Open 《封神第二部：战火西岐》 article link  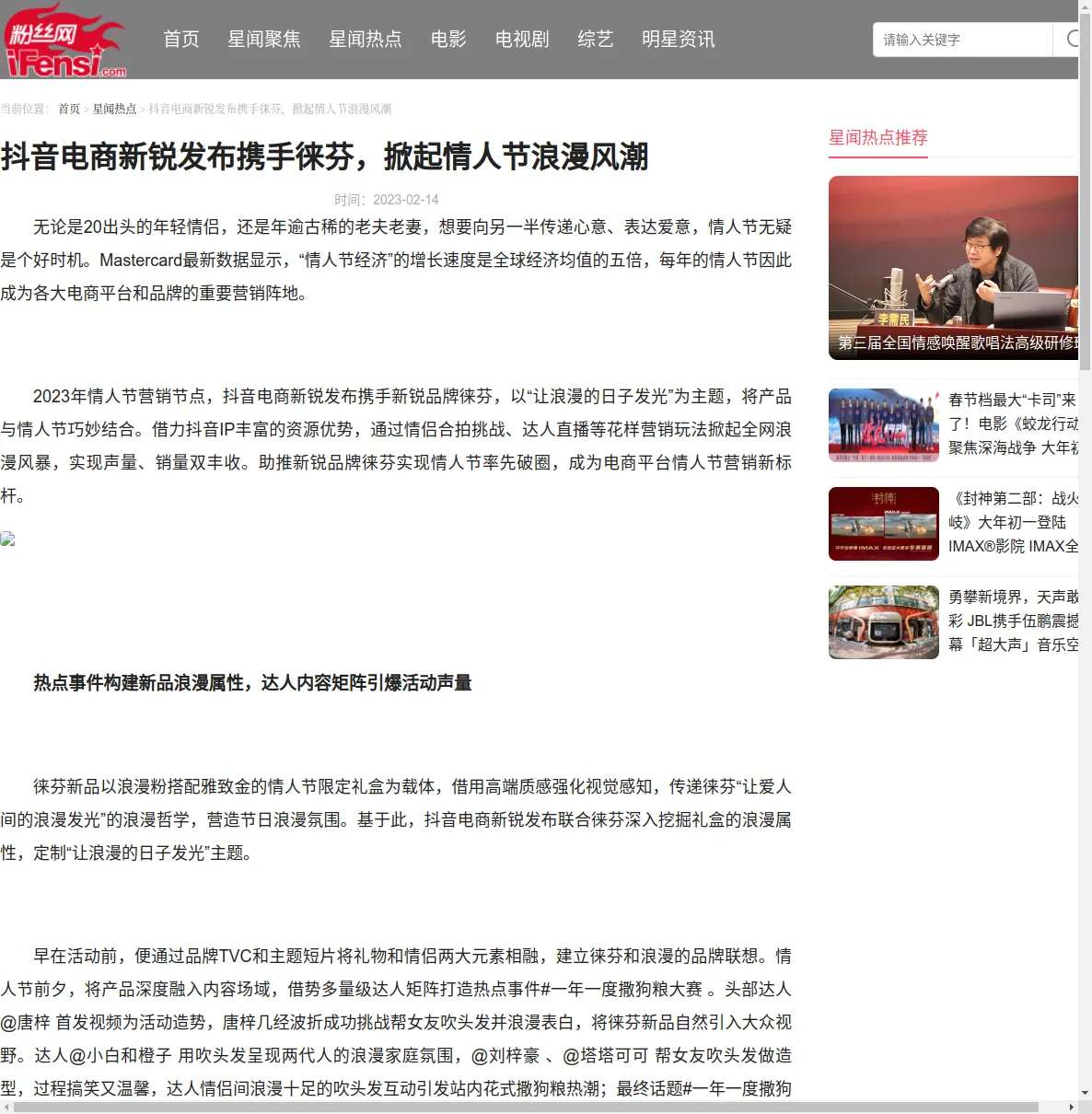tap(1013, 522)
